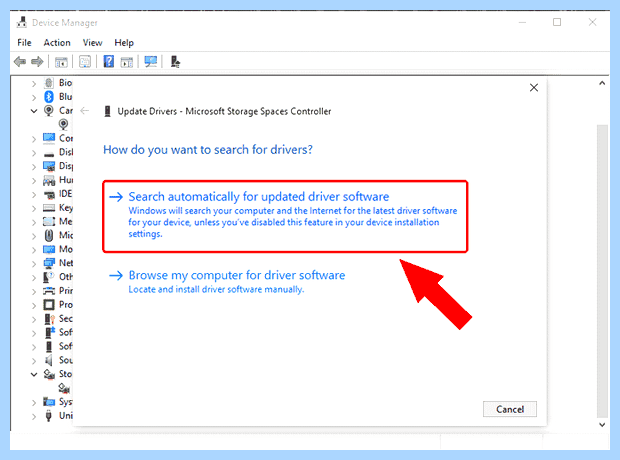Collapse the Cam tree node

(x=34, y=111)
